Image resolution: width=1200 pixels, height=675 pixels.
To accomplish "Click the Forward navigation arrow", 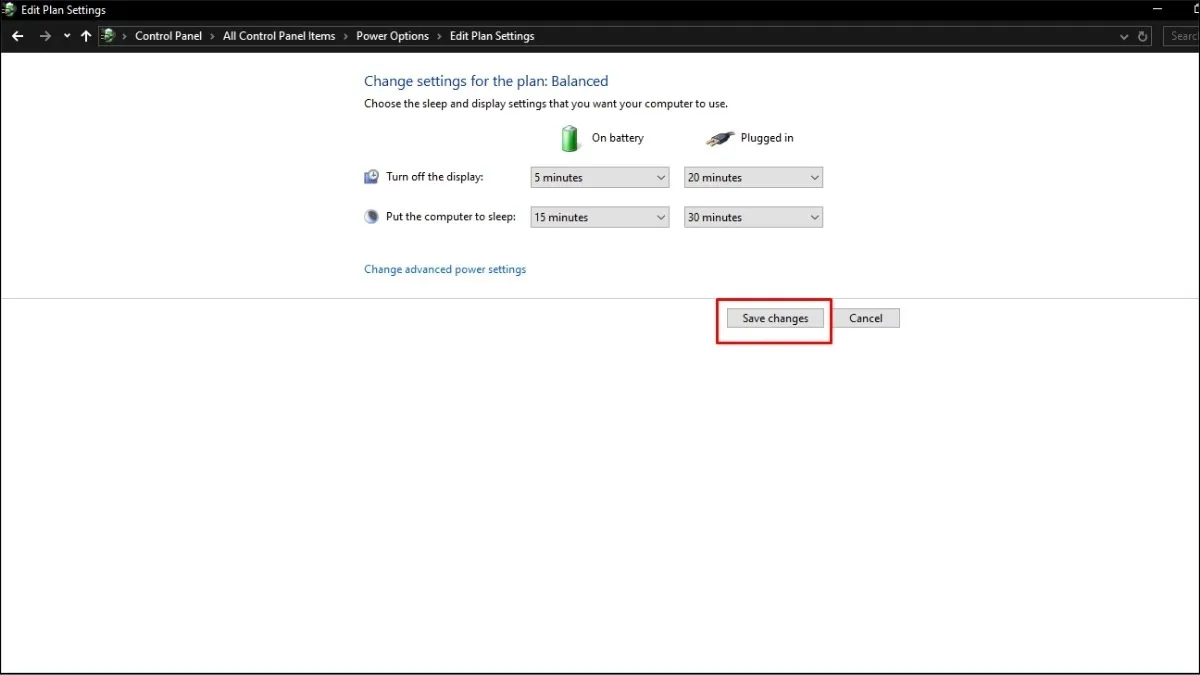I will [x=45, y=36].
